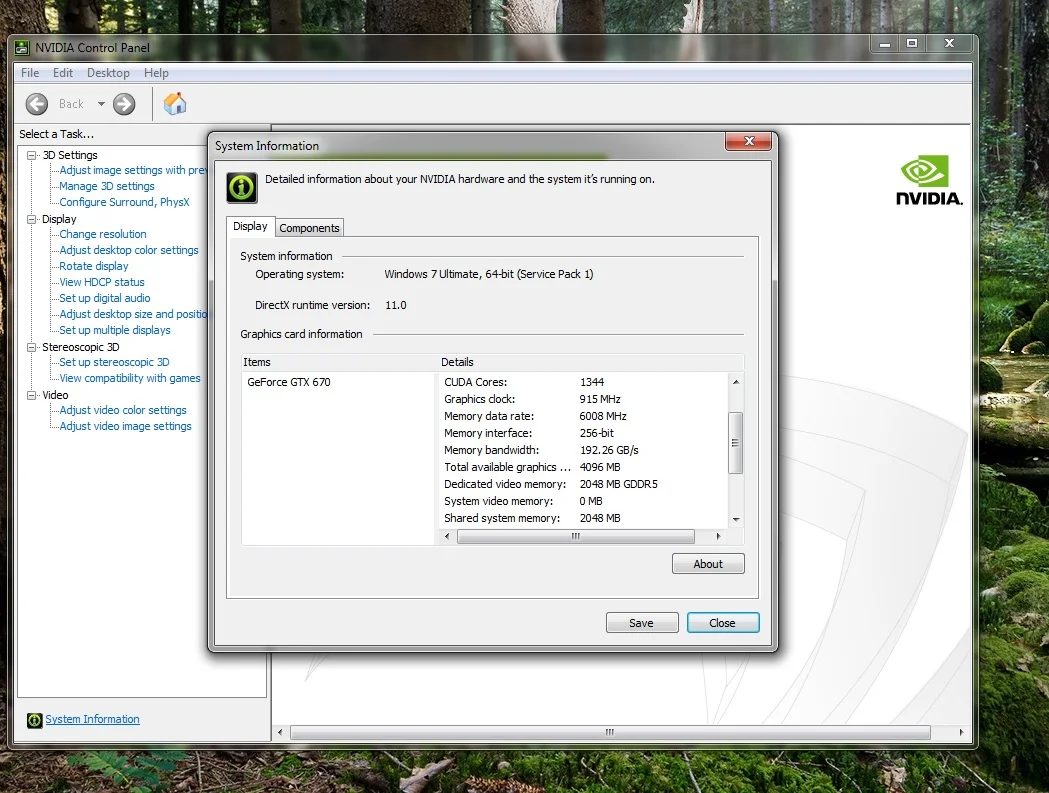1049x793 pixels.
Task: Click the System Information icon at bottom-left
Action: click(34, 720)
